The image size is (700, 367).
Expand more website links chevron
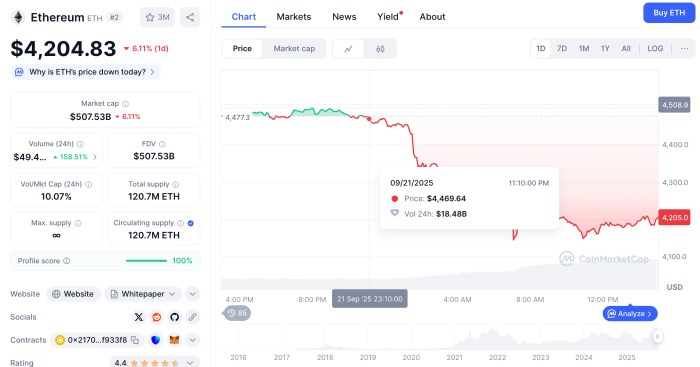click(192, 294)
